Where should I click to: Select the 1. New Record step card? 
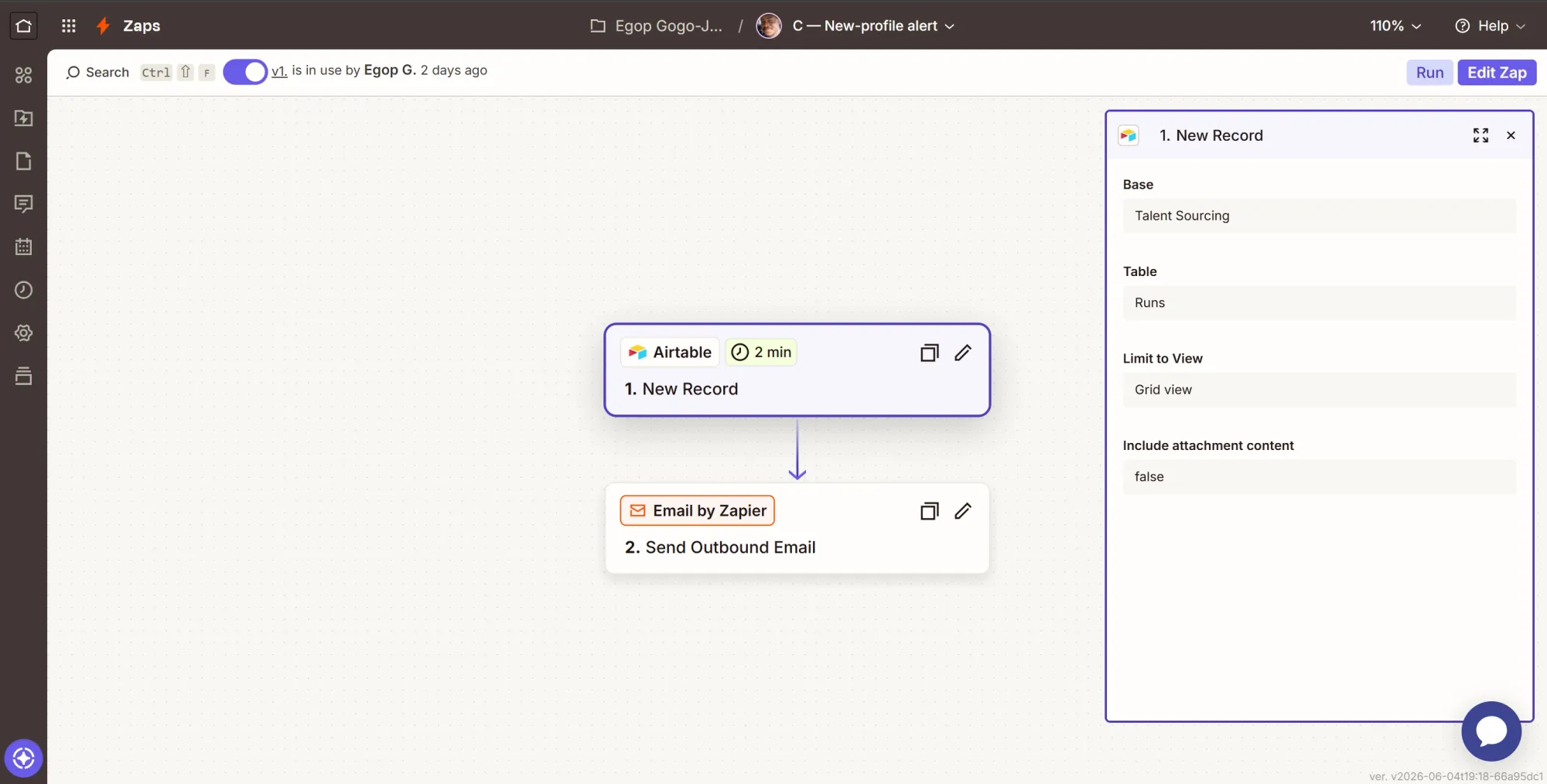pyautogui.click(x=797, y=370)
